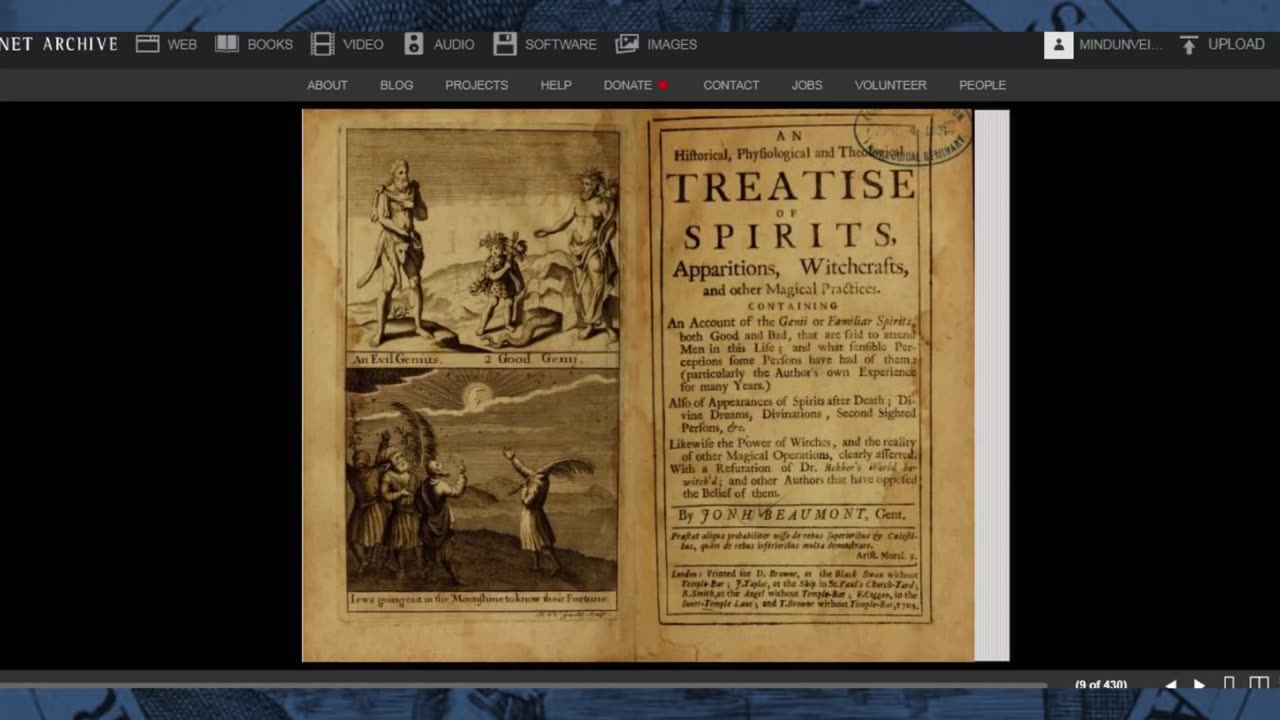Open the Help page

click(x=556, y=85)
